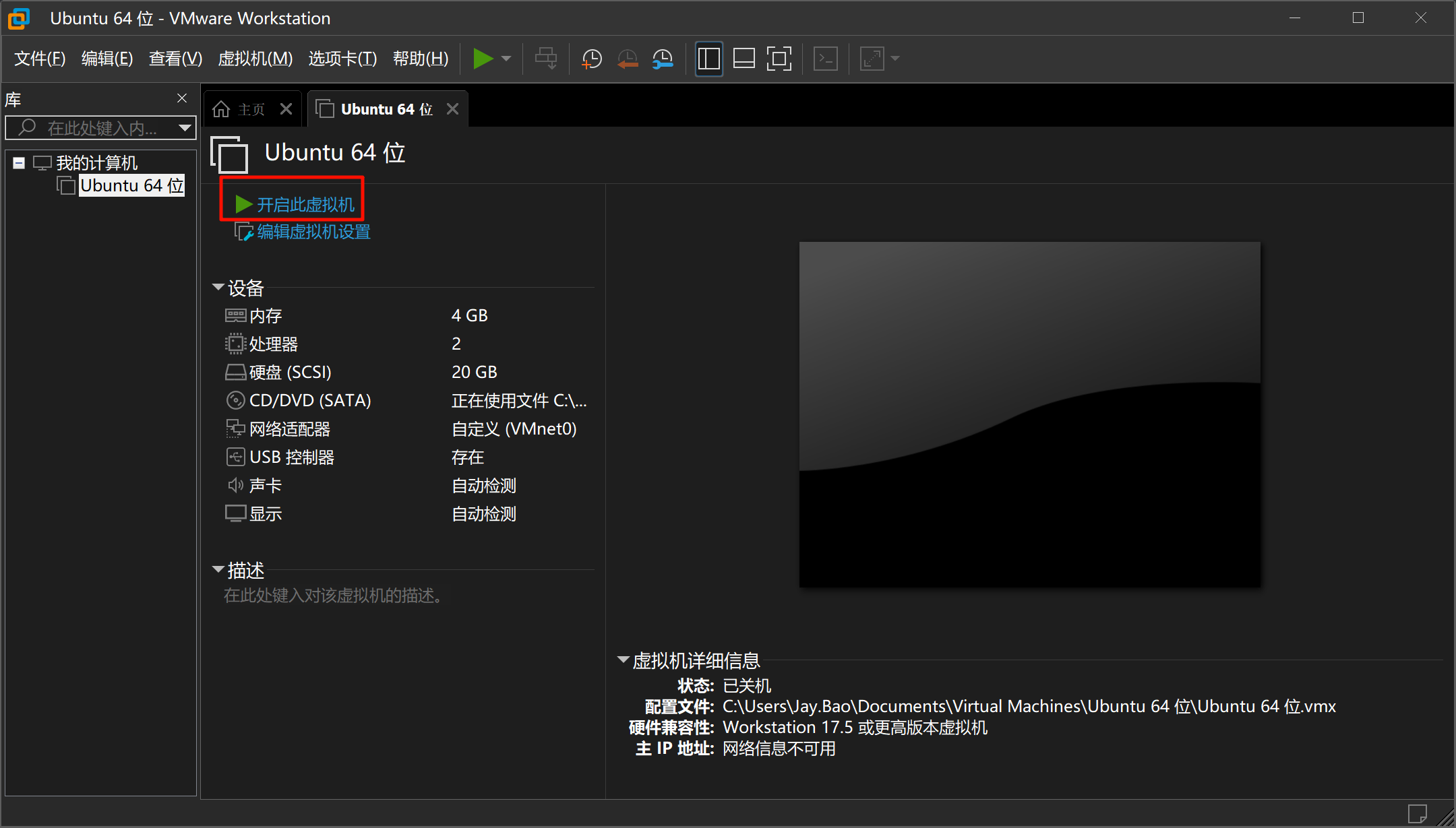Screen dimensions: 1456x828
Task: Click the 20 GB disk size value
Action: (x=475, y=372)
